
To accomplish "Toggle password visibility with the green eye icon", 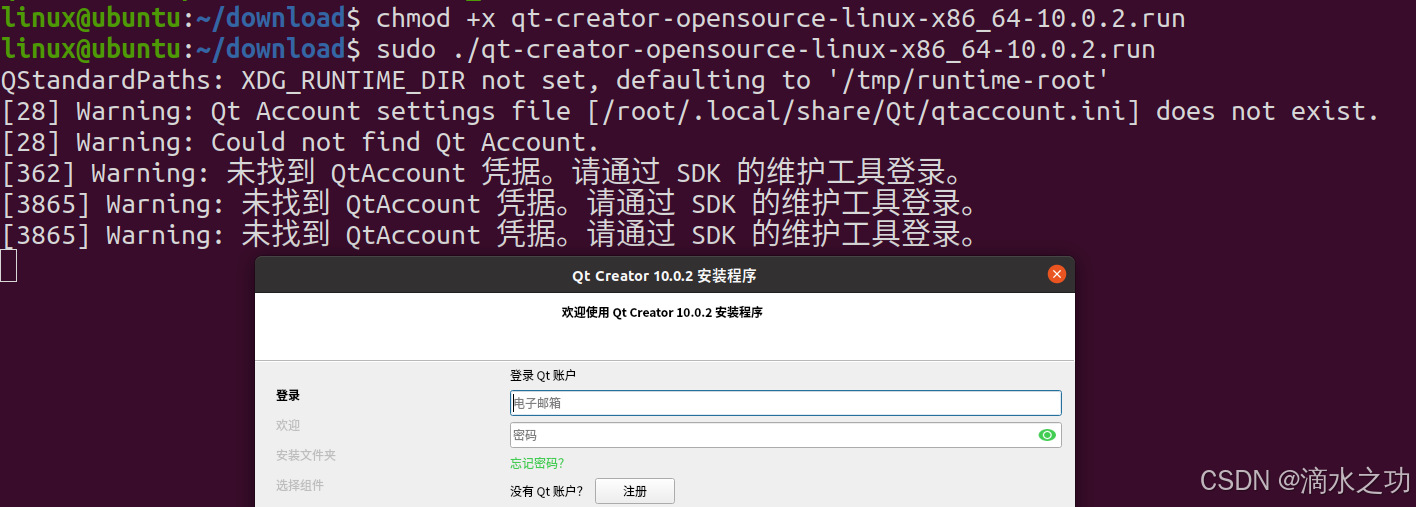I will pyautogui.click(x=1047, y=435).
